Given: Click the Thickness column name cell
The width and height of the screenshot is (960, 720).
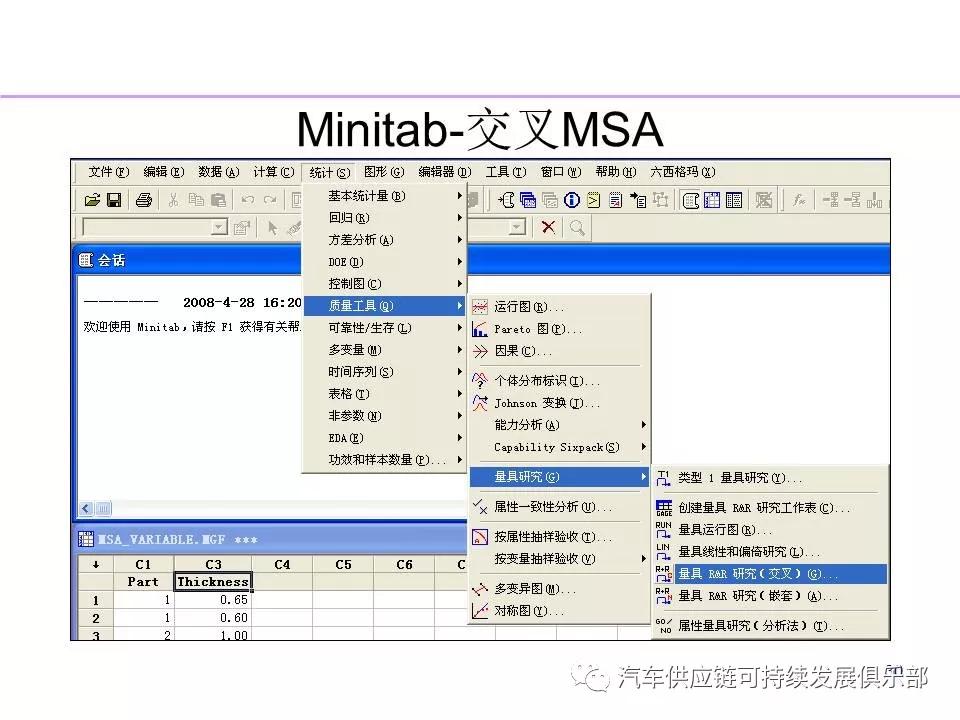Looking at the screenshot, I should coord(213,582).
